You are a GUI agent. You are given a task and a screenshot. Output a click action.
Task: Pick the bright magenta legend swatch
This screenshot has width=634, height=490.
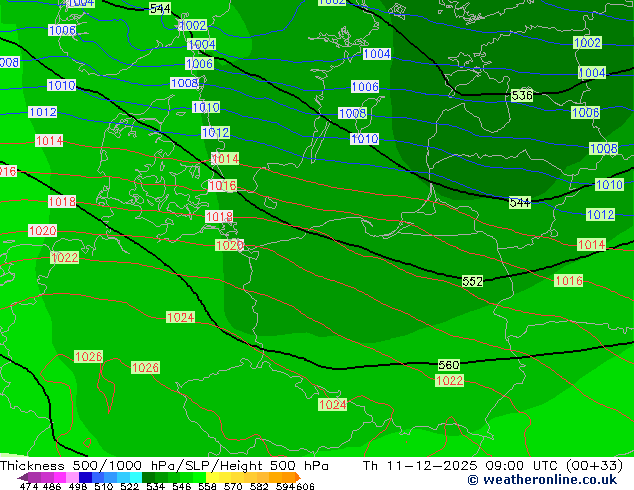[x=60, y=477]
